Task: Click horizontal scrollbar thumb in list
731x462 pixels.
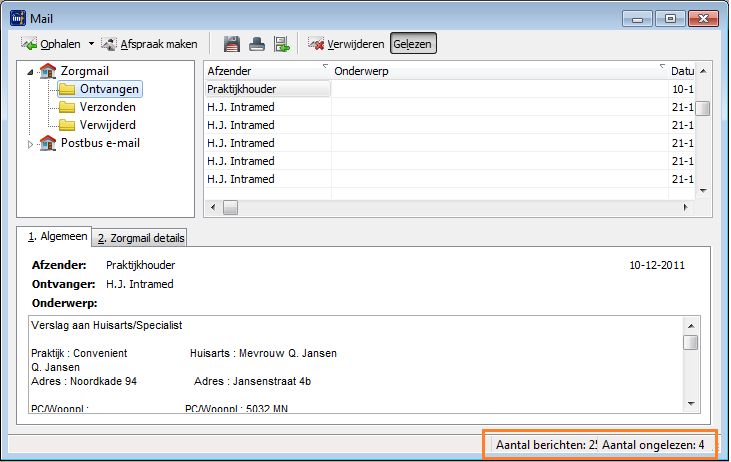Action: tap(230, 207)
